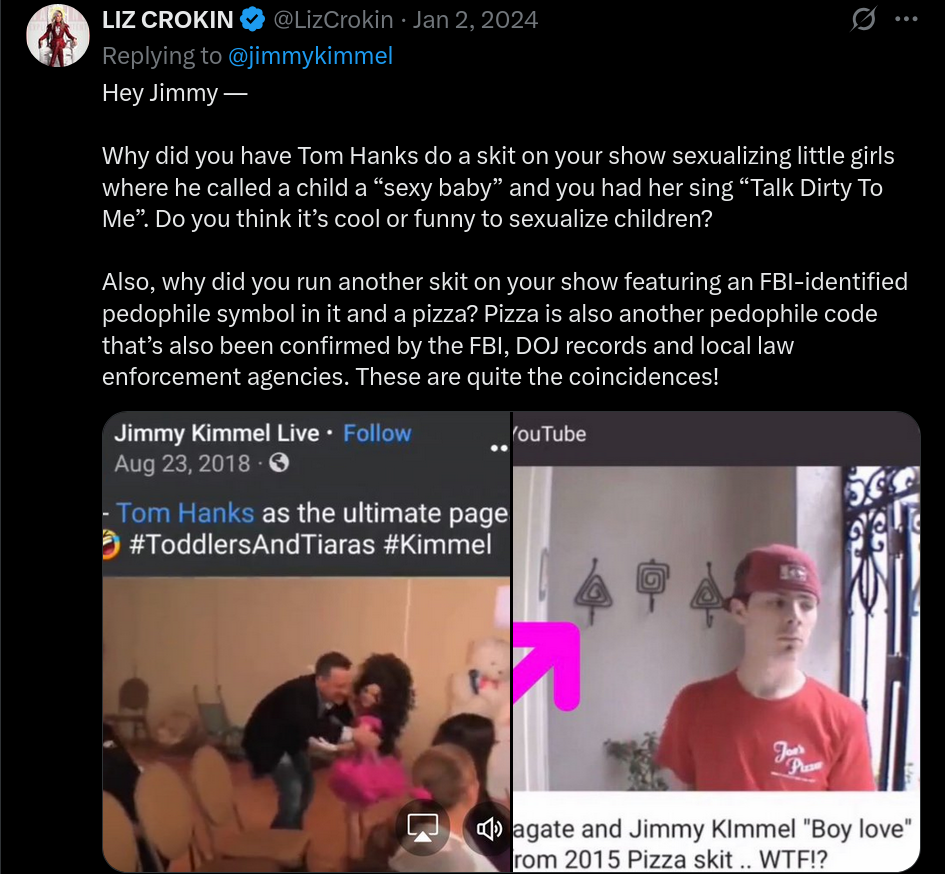The height and width of the screenshot is (874, 945).
Task: Click the AirPlay cast icon on video
Action: coord(423,828)
